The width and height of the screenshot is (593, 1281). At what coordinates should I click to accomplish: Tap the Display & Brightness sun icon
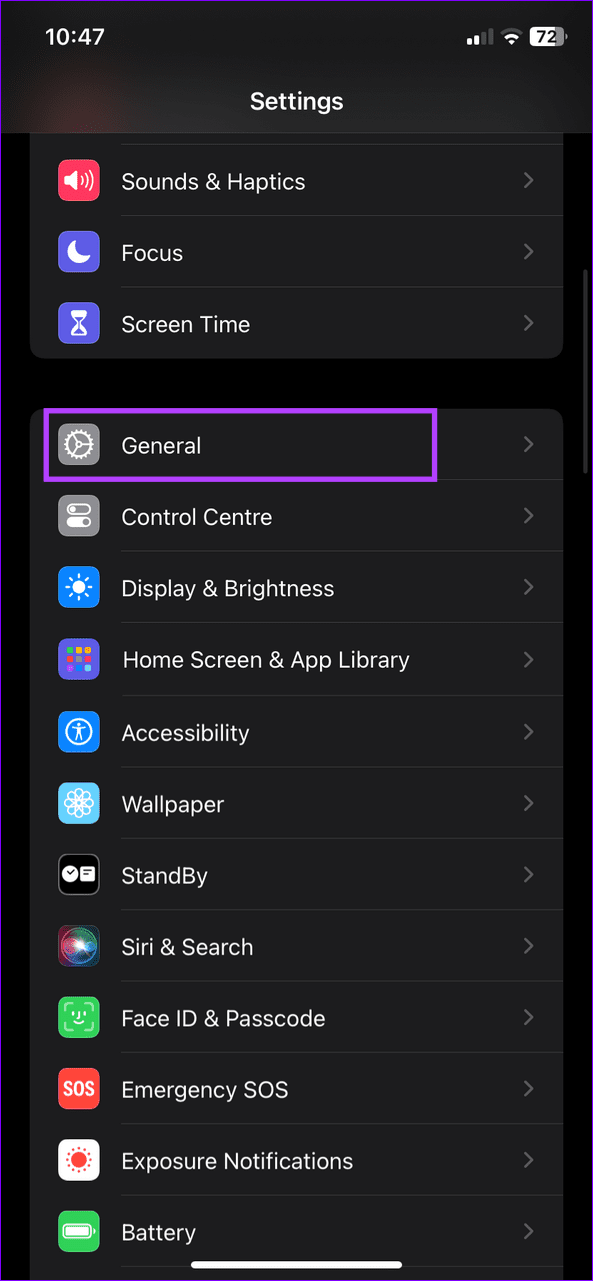[x=78, y=587]
